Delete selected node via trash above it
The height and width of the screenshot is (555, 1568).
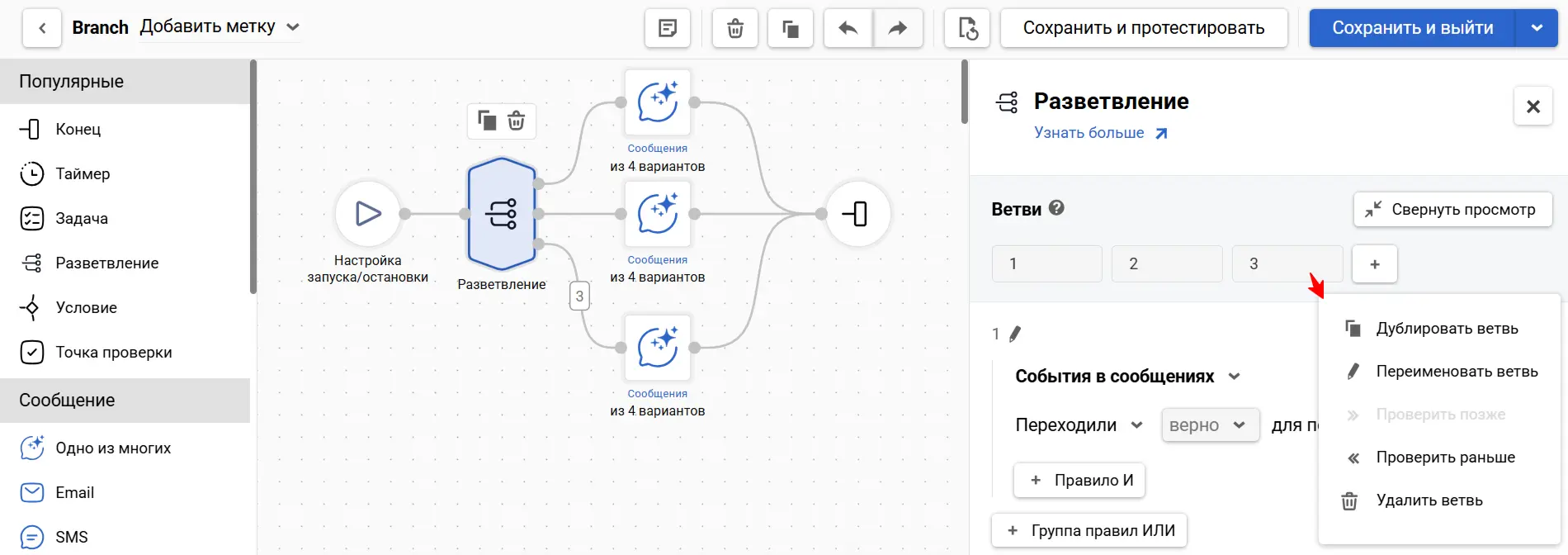click(x=517, y=121)
